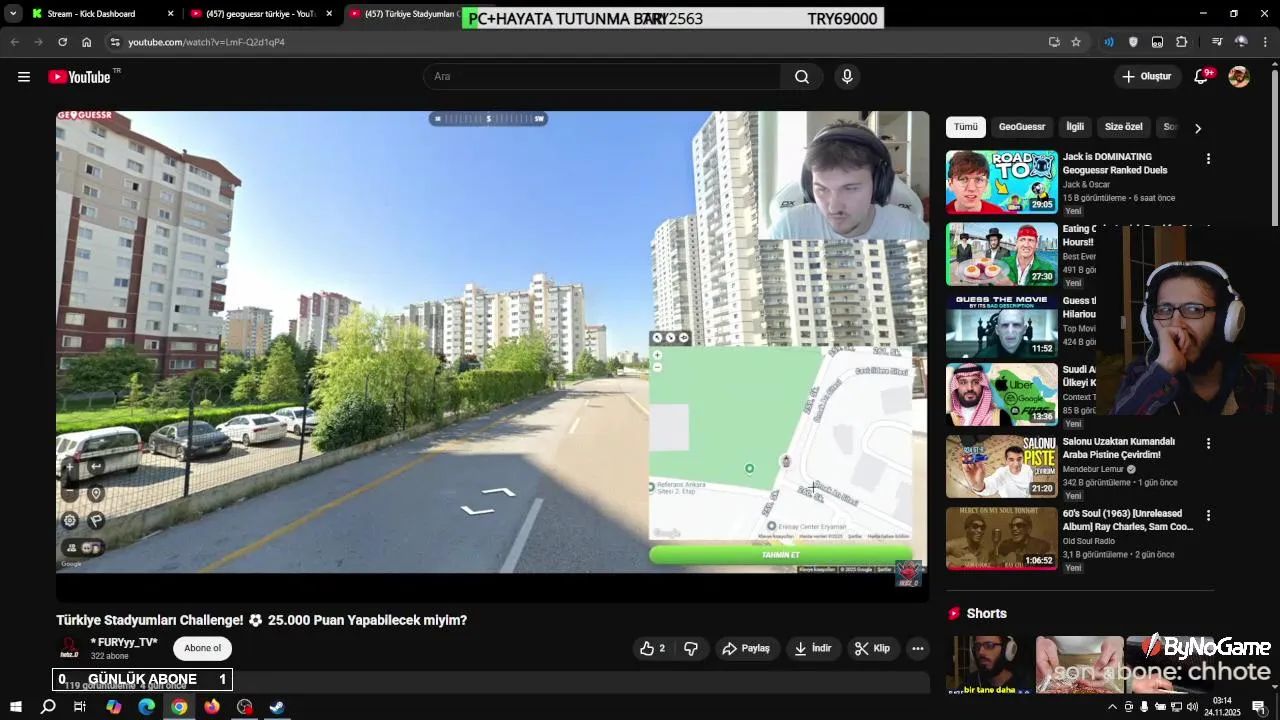
Task: Open the Mendebur Lemur channel name
Action: (1094, 469)
